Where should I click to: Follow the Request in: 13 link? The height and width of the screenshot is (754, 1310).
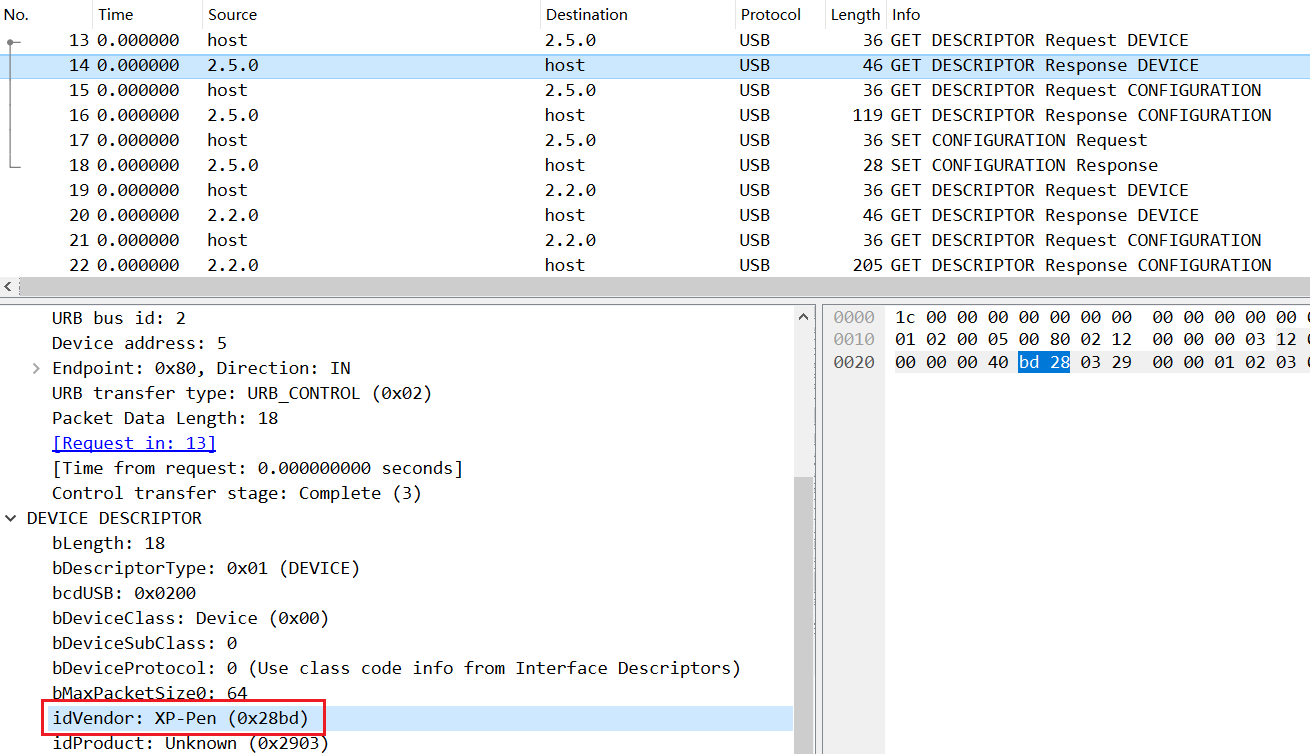(x=134, y=443)
